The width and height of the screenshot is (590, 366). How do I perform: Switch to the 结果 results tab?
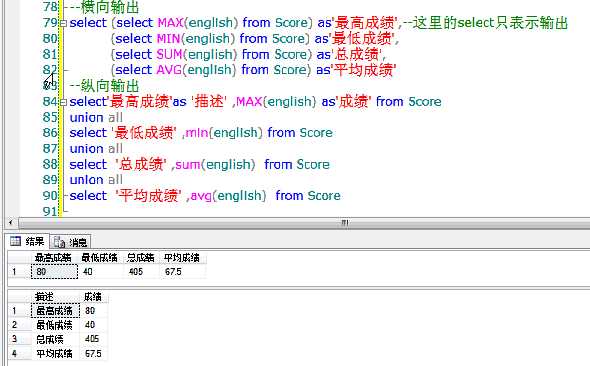(28, 241)
